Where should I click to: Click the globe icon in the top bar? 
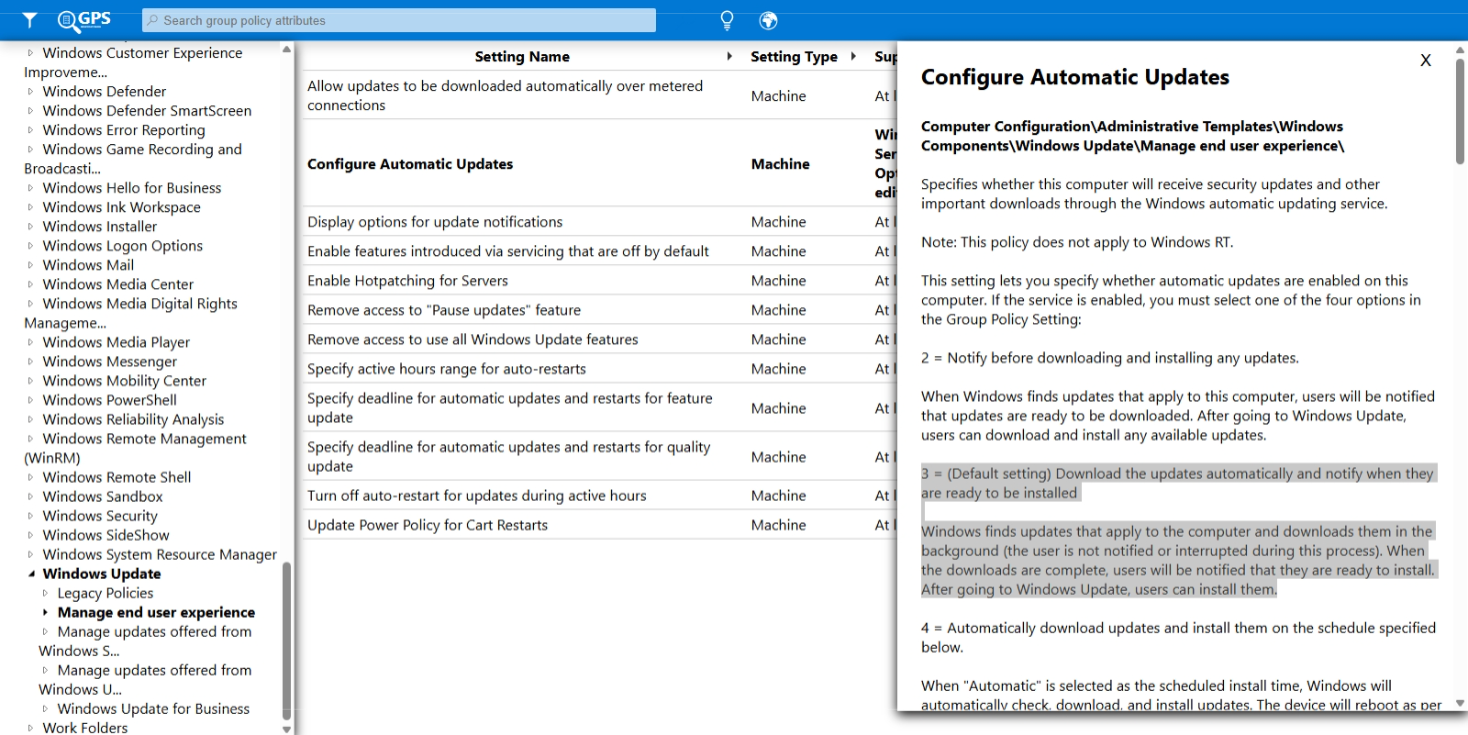click(x=768, y=20)
